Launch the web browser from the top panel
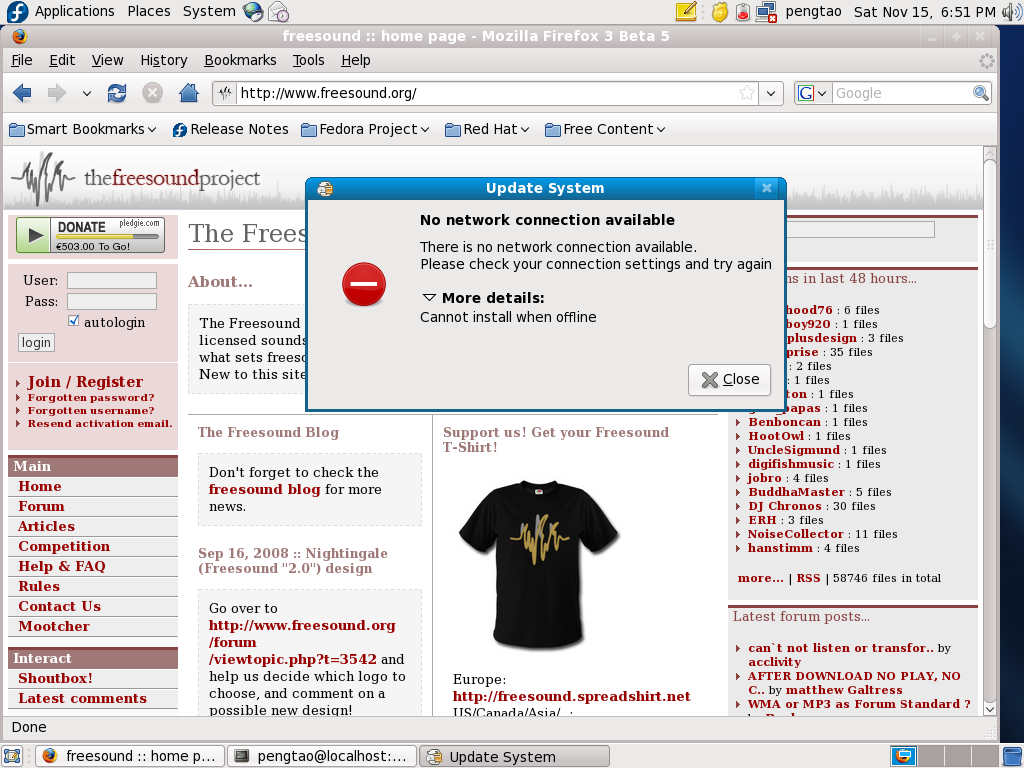The width and height of the screenshot is (1024, 768). [253, 11]
